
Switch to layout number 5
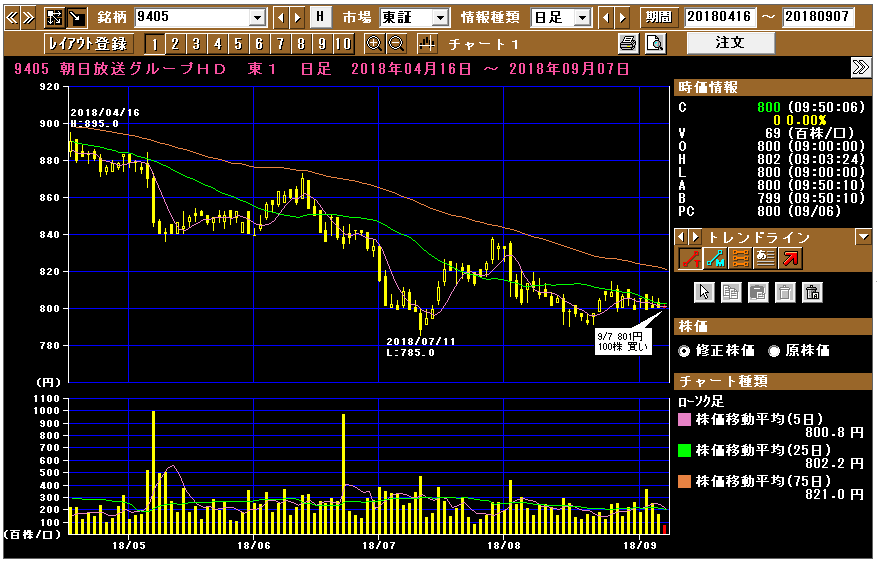(238, 43)
